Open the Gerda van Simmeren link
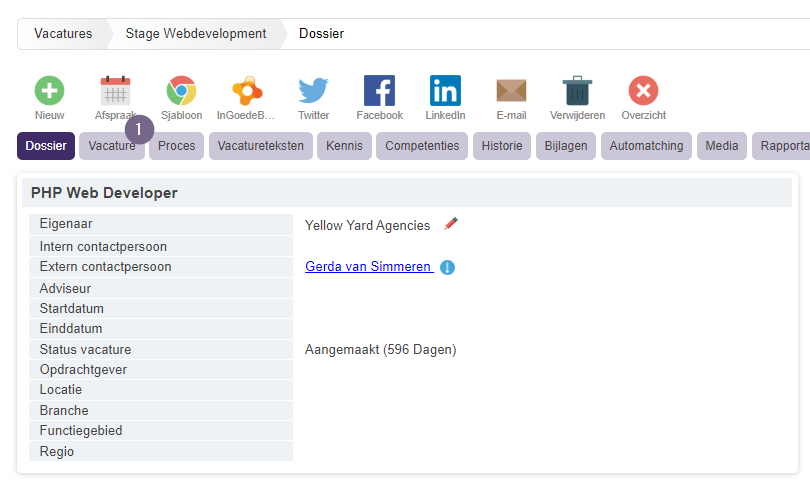Viewport: 810px width, 486px height. 368,266
